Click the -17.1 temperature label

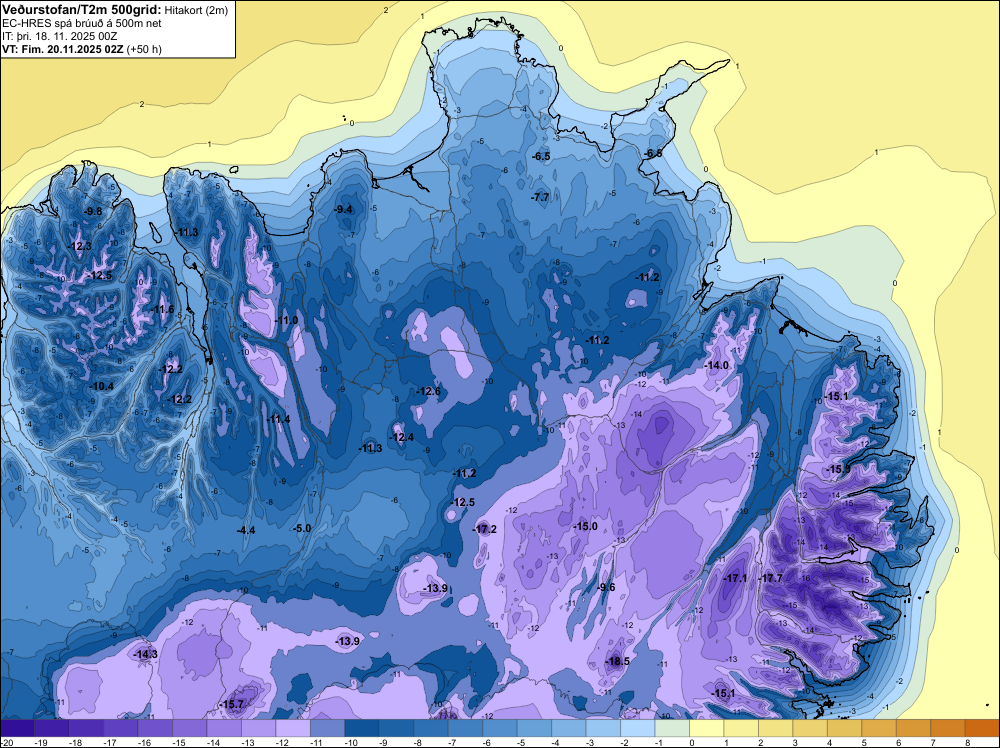[735, 578]
